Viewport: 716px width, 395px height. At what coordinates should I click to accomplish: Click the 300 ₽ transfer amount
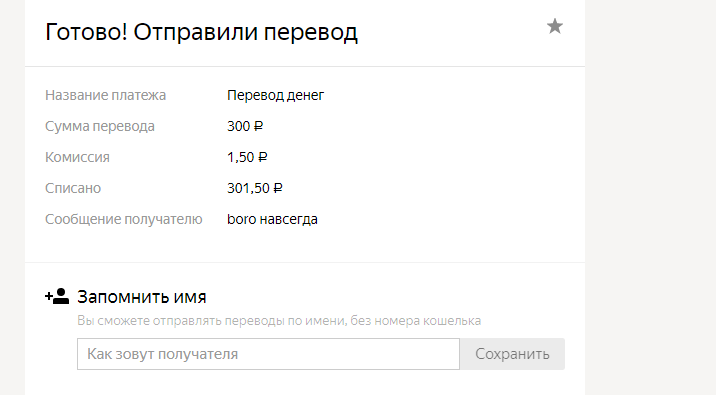[245, 126]
